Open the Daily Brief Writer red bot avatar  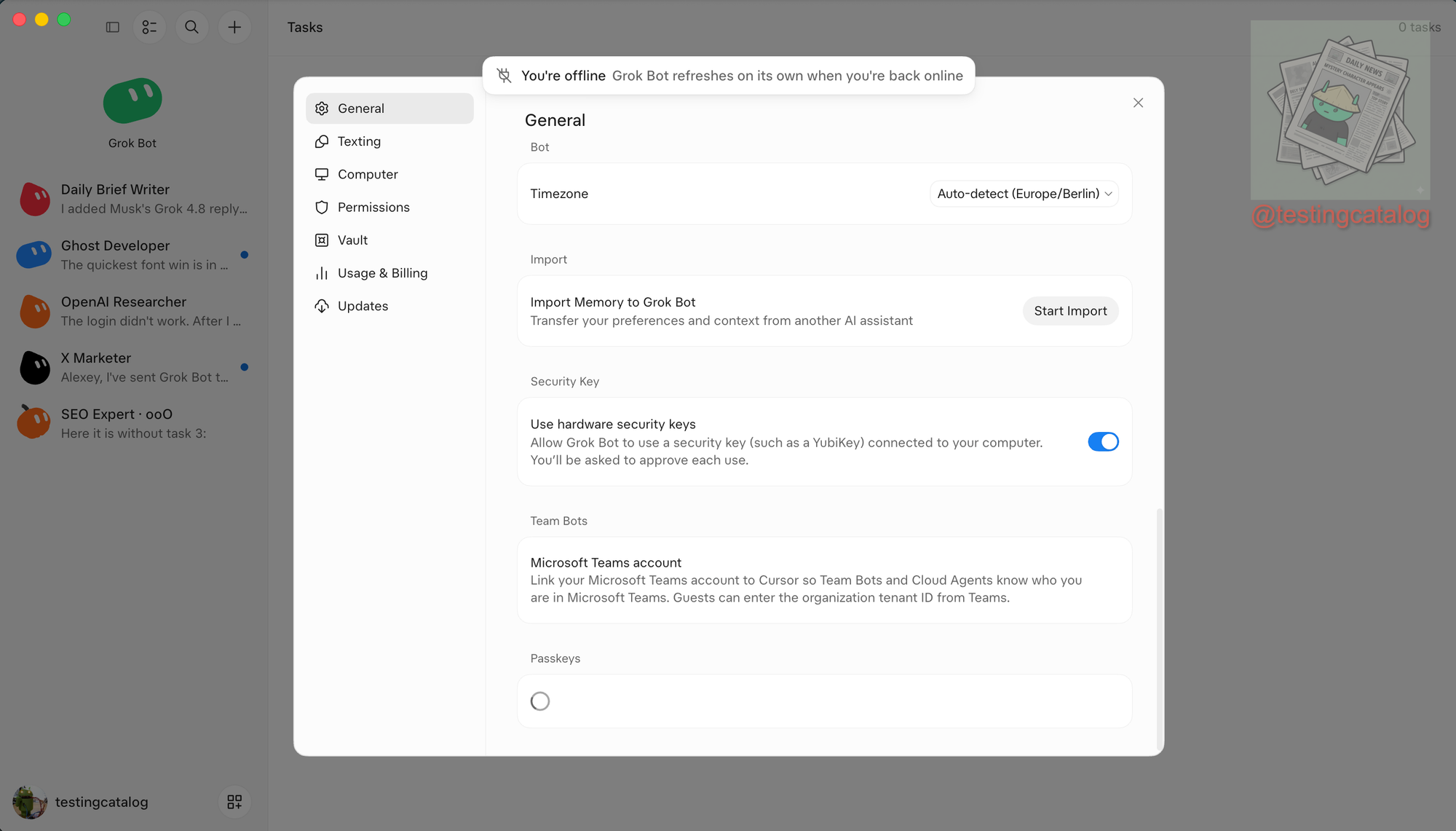pos(34,199)
